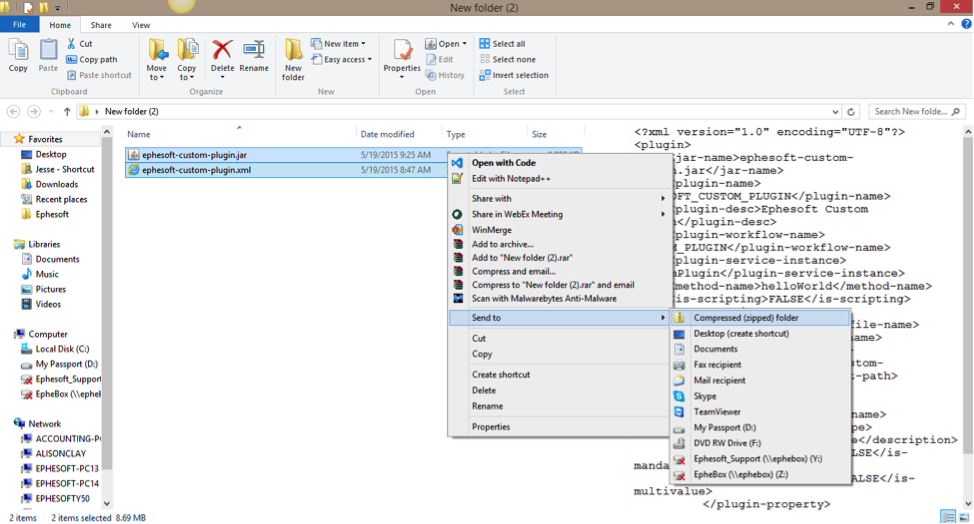
Task: Click History in the Open group
Action: point(445,75)
